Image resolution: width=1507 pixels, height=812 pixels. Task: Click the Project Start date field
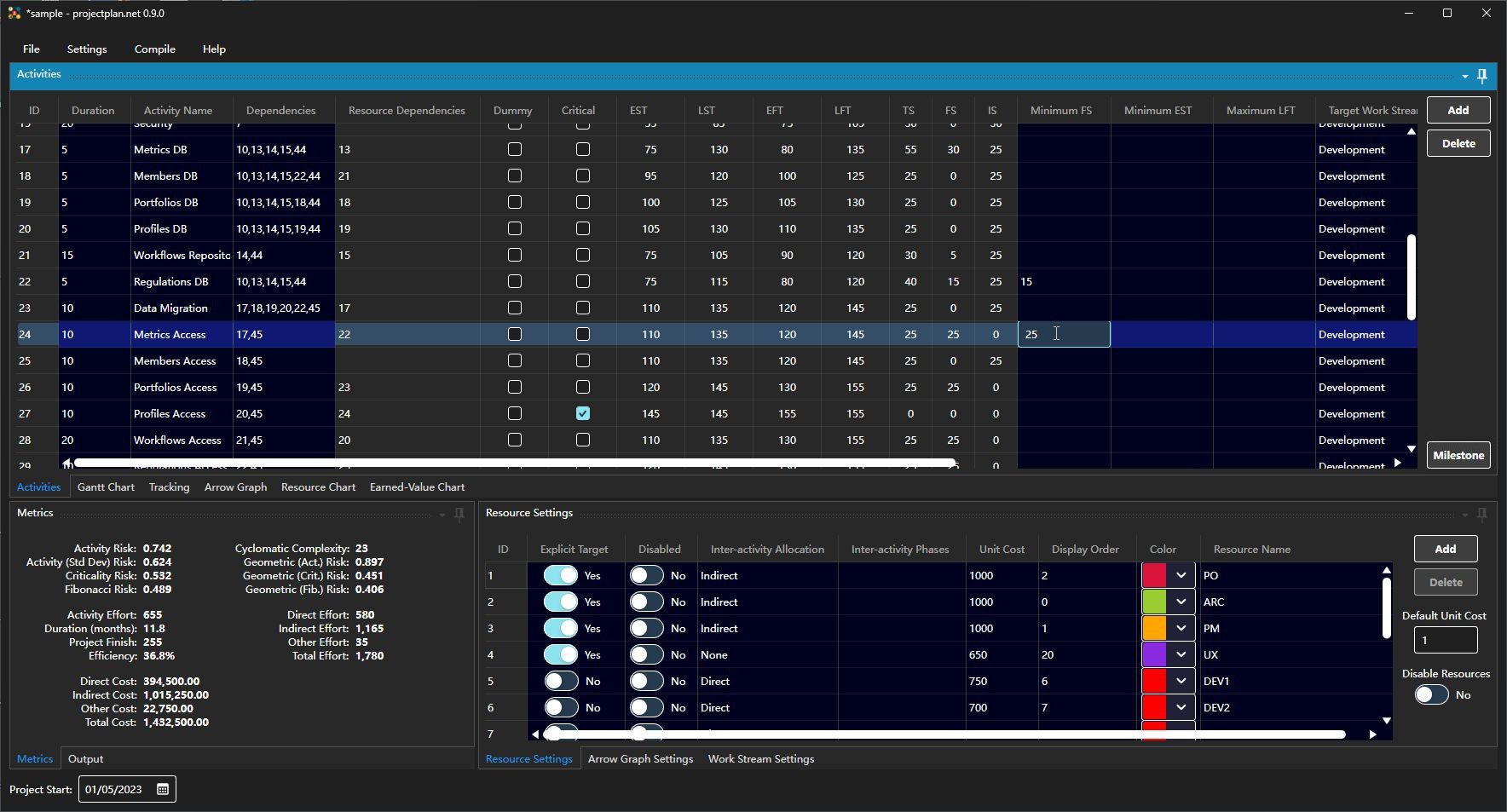click(127, 790)
